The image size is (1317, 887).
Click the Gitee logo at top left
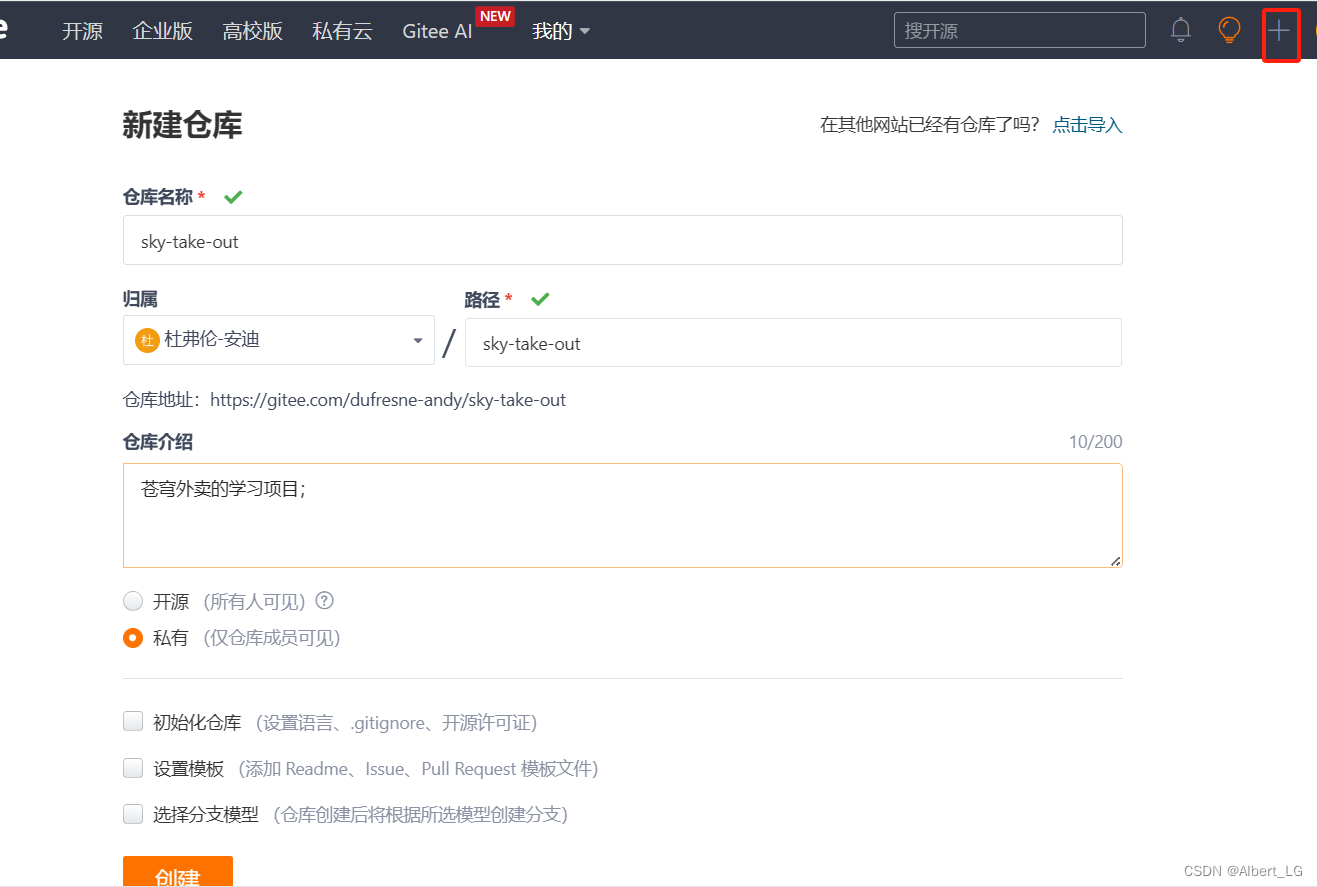point(3,30)
